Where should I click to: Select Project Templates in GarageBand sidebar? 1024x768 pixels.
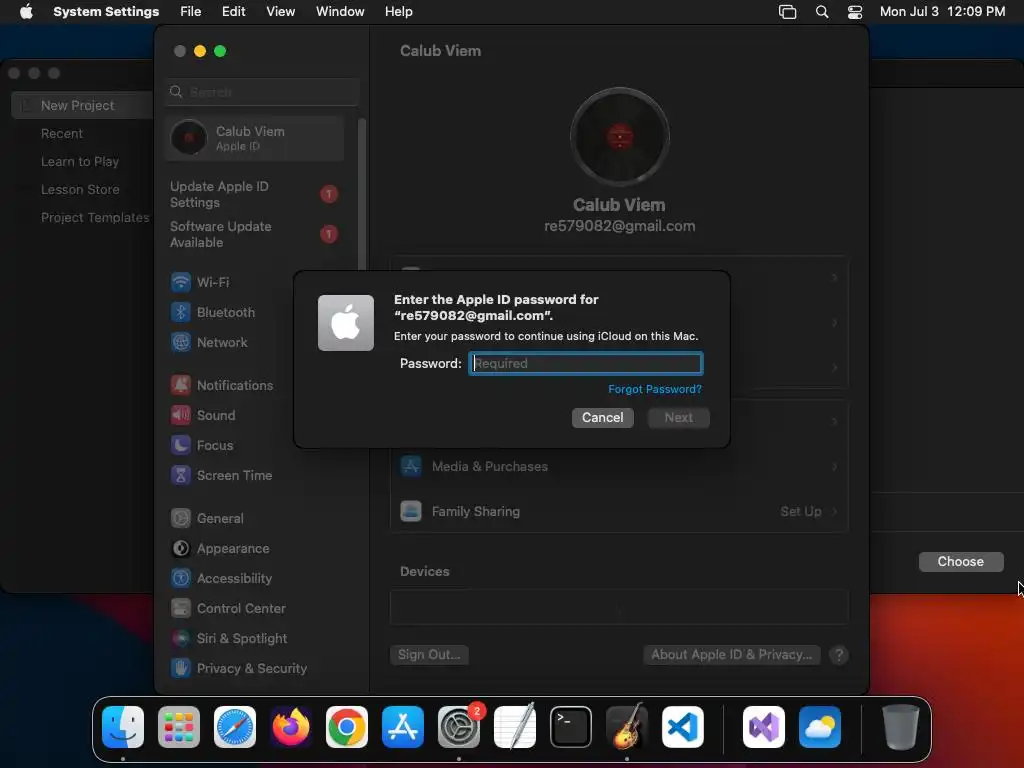click(95, 217)
